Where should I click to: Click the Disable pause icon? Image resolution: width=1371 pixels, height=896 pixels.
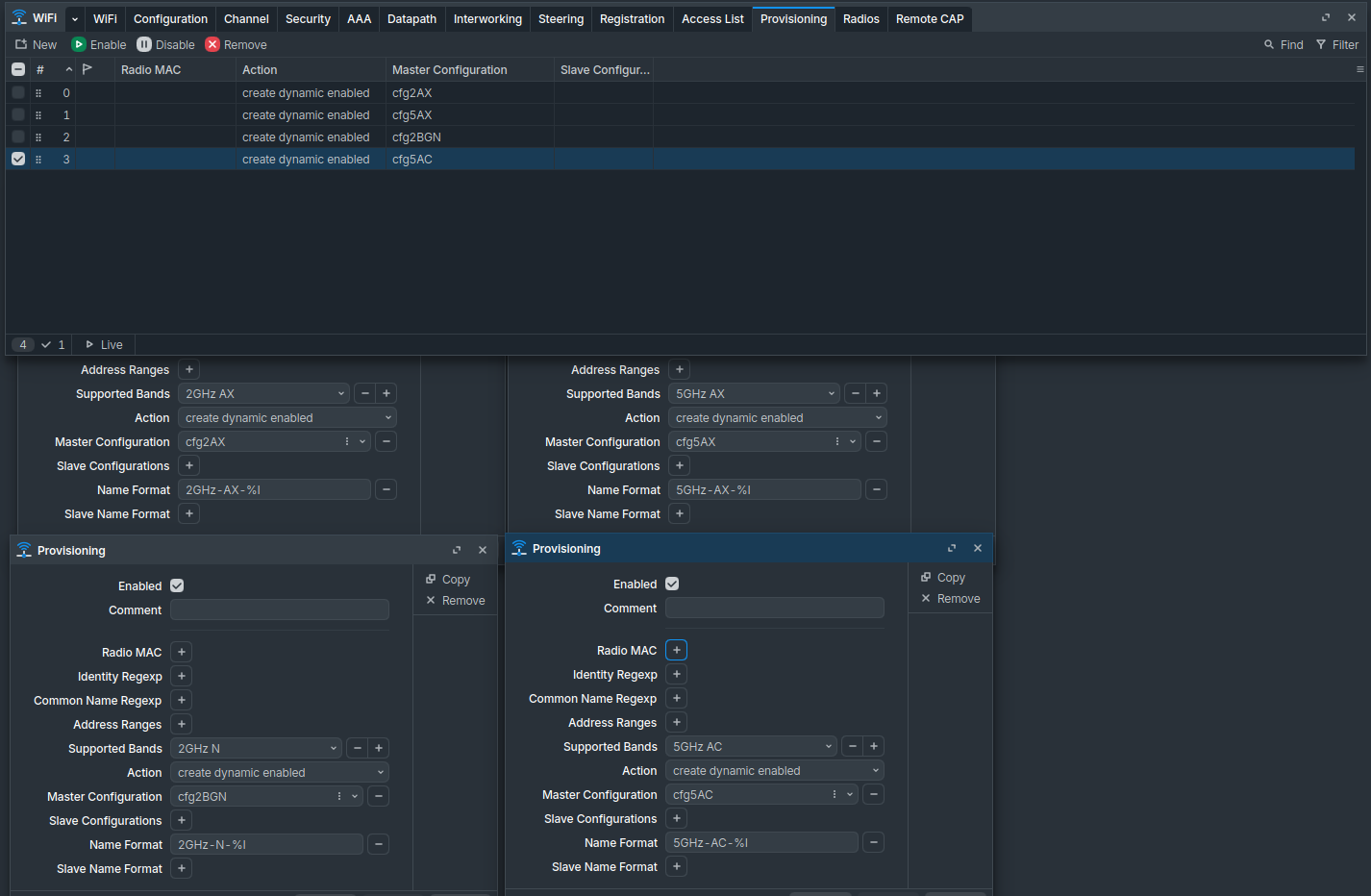[x=144, y=45]
